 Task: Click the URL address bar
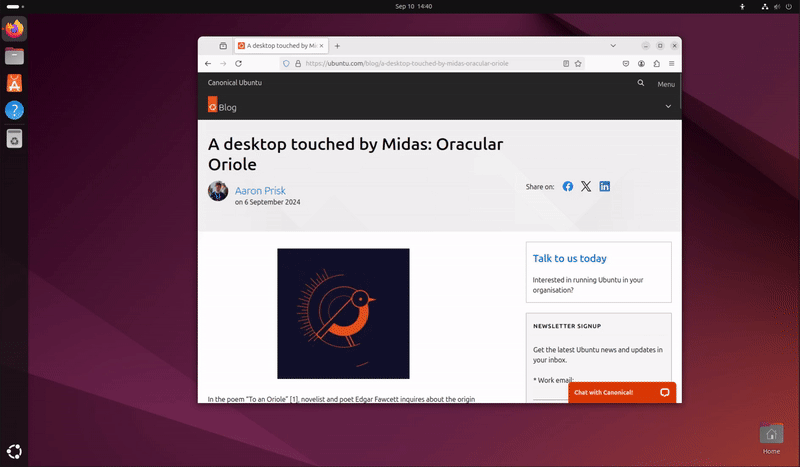[x=431, y=64]
